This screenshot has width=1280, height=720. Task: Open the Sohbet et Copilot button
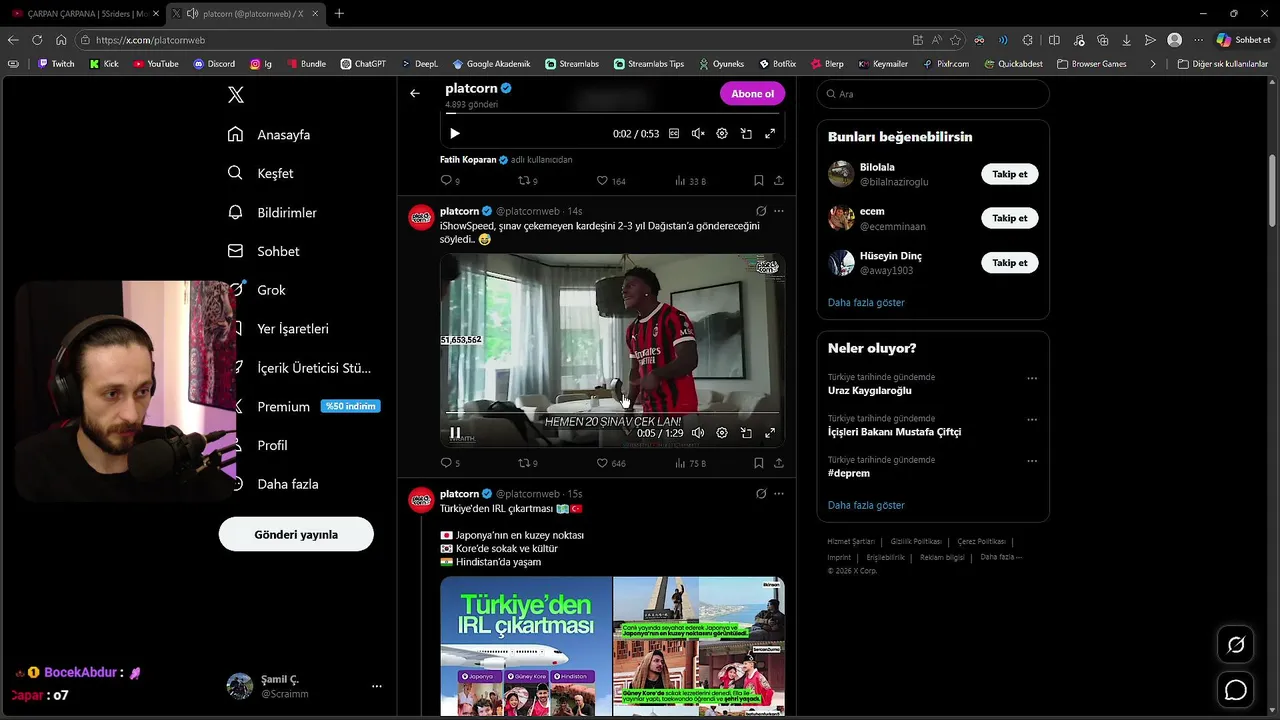(x=1244, y=40)
